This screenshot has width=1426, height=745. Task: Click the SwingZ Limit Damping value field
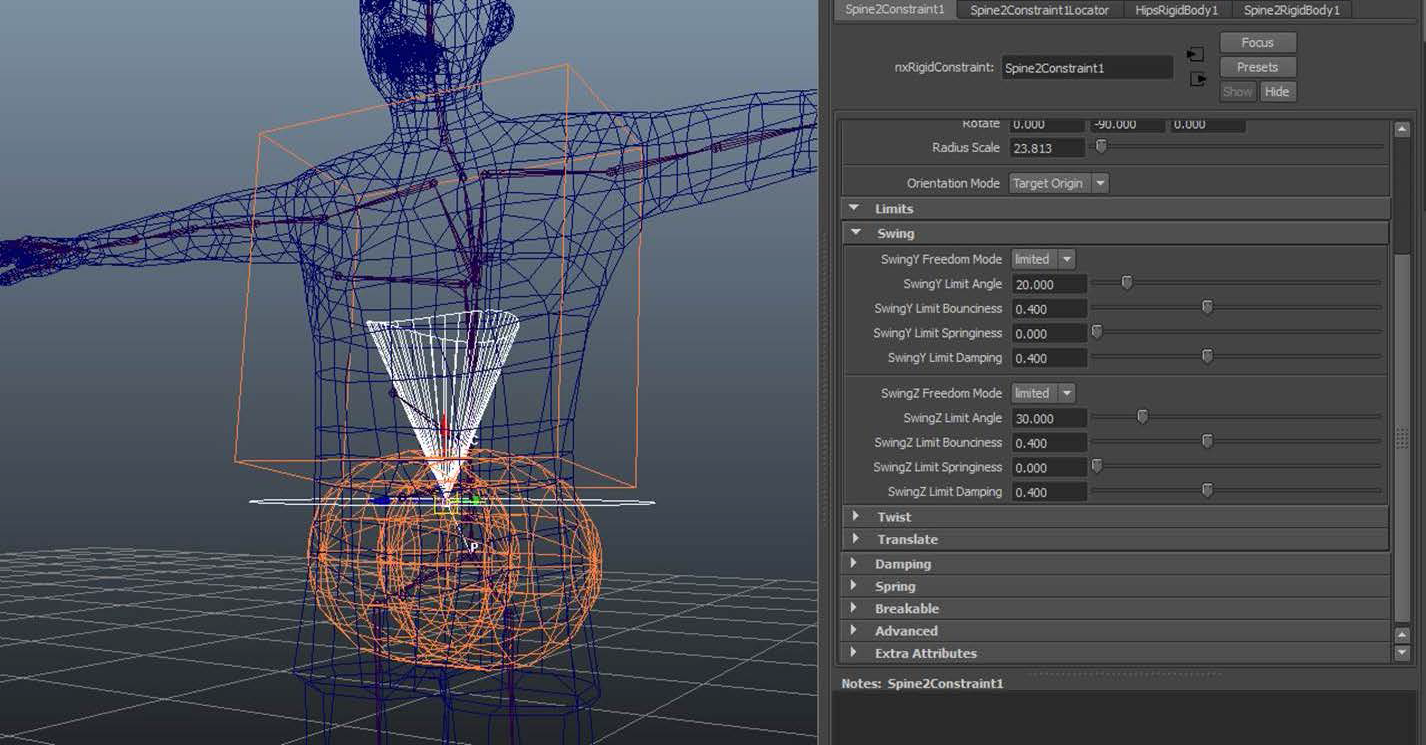(x=1049, y=492)
